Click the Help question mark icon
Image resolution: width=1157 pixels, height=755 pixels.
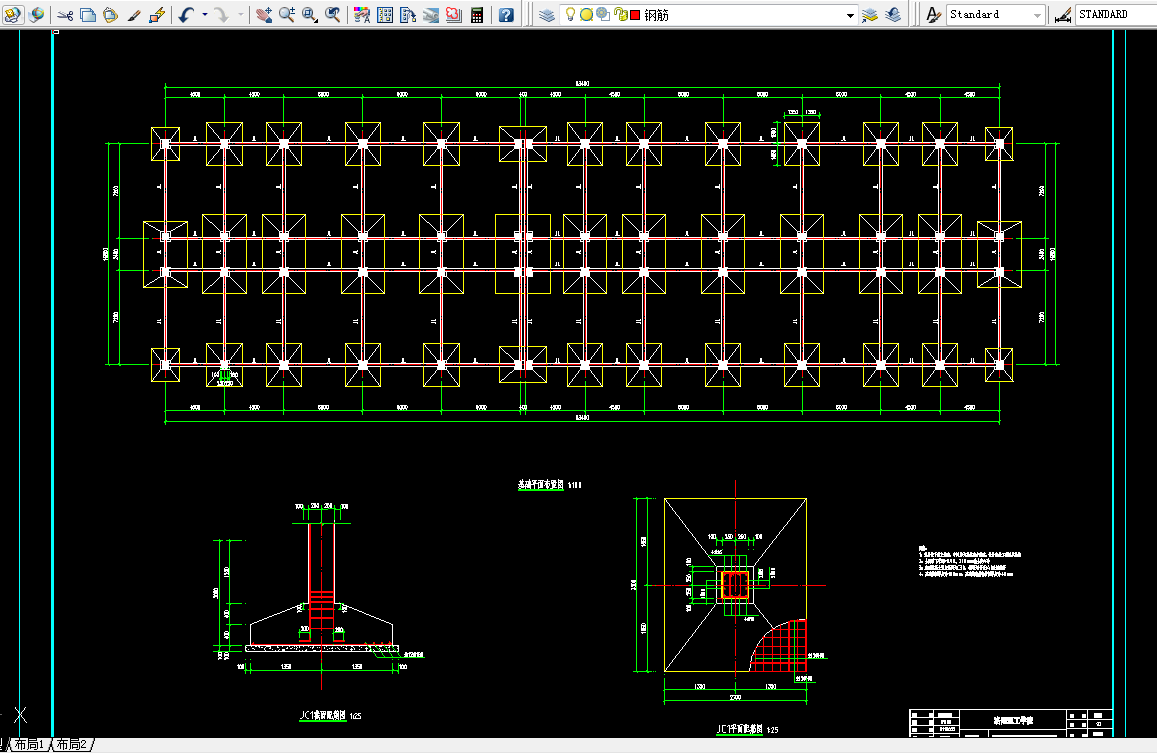505,14
